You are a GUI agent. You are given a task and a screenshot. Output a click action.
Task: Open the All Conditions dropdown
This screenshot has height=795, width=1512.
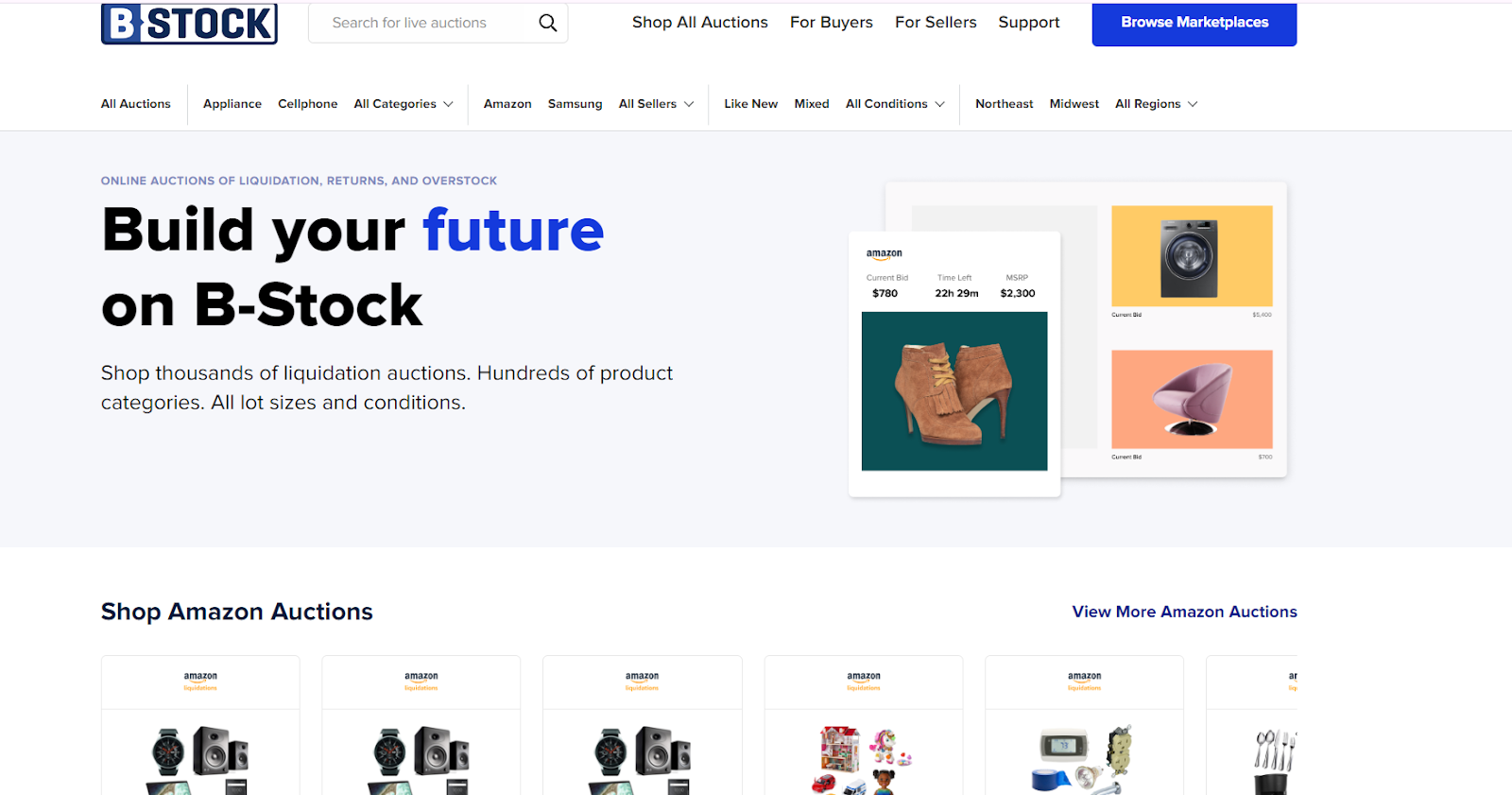click(x=895, y=104)
